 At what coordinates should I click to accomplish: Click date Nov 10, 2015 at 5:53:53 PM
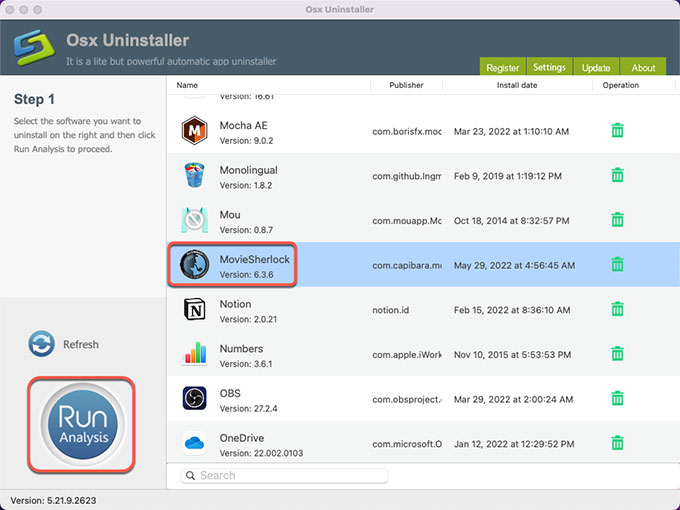[512, 355]
